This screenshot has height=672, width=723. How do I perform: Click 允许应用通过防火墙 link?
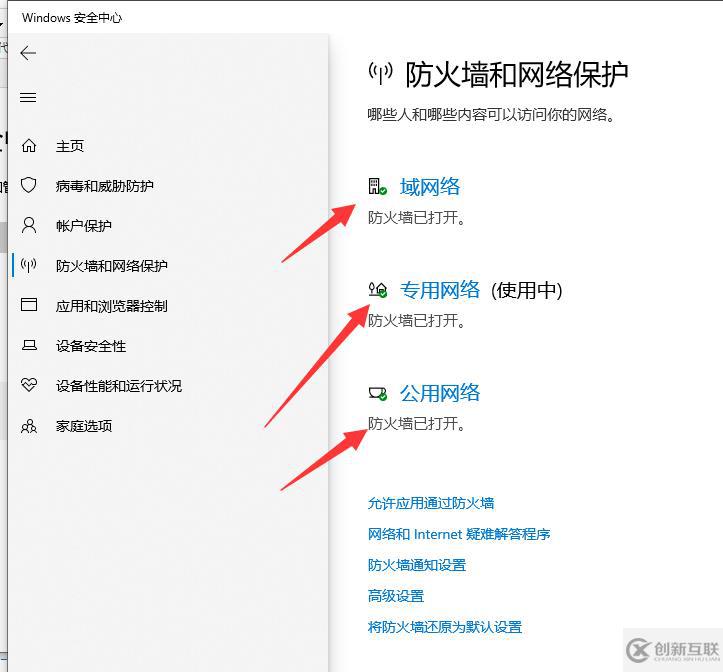(x=431, y=503)
